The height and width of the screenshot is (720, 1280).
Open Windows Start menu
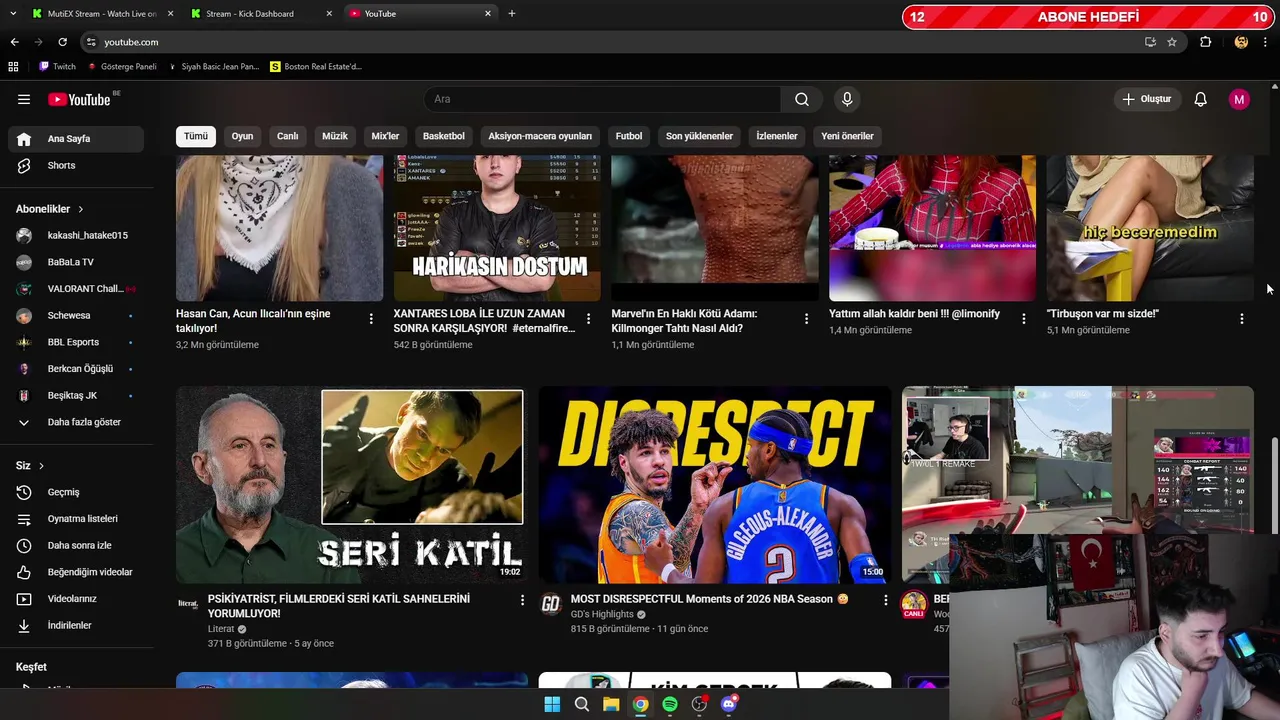[x=552, y=704]
